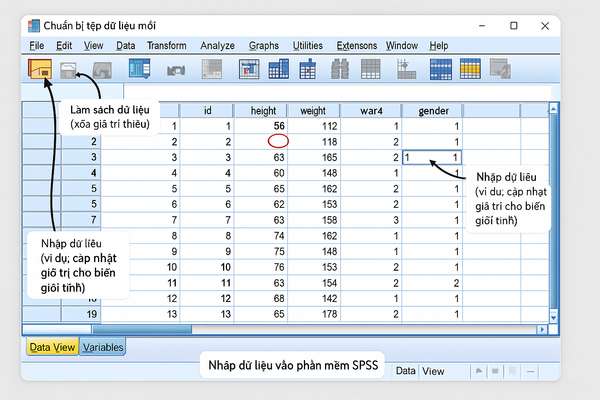This screenshot has width=600, height=400.
Task: Click the yellow grid Weight Cases icon
Action: [470, 69]
